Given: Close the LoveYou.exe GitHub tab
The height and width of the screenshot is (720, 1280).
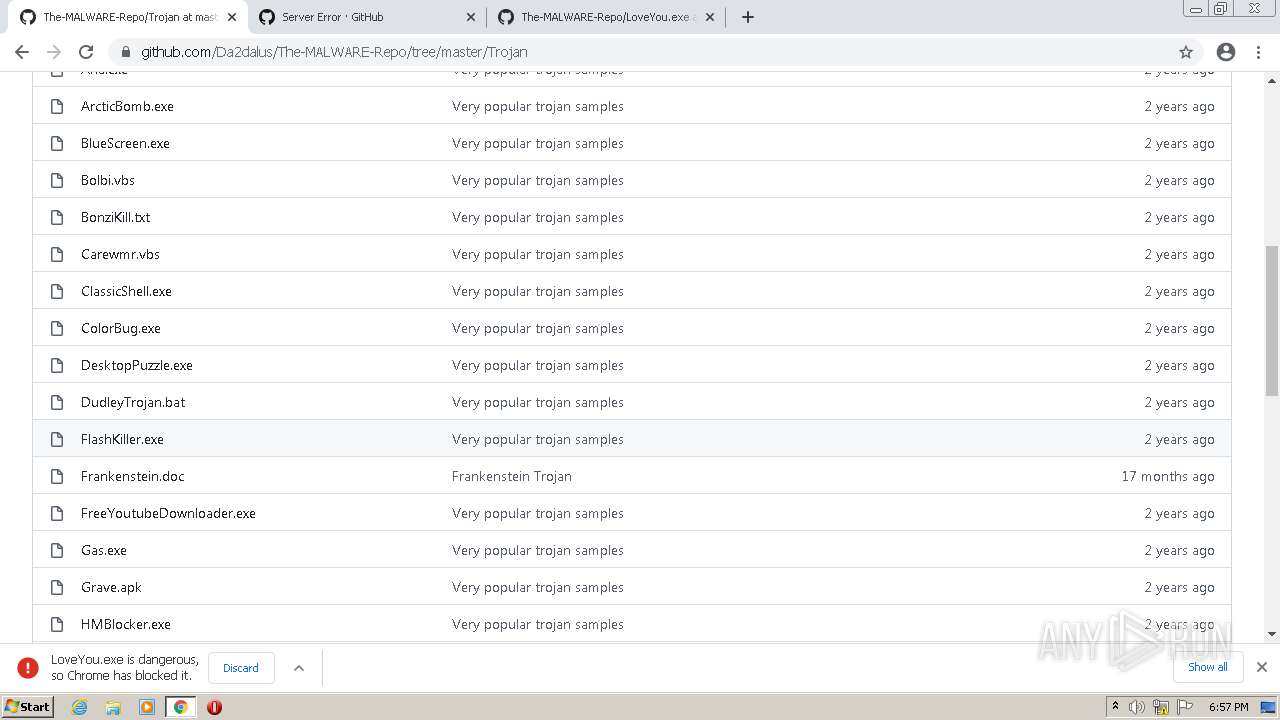Looking at the screenshot, I should tap(710, 17).
